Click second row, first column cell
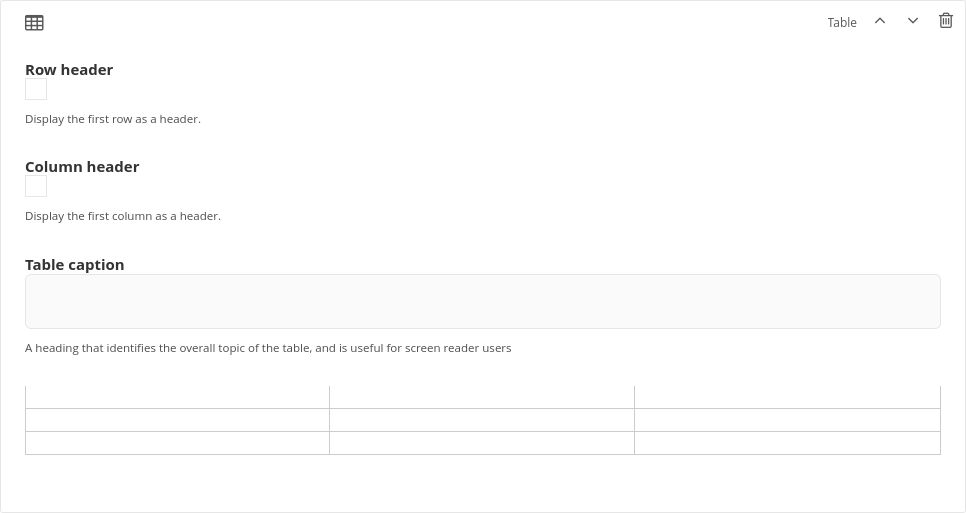The width and height of the screenshot is (966, 513). point(177,420)
